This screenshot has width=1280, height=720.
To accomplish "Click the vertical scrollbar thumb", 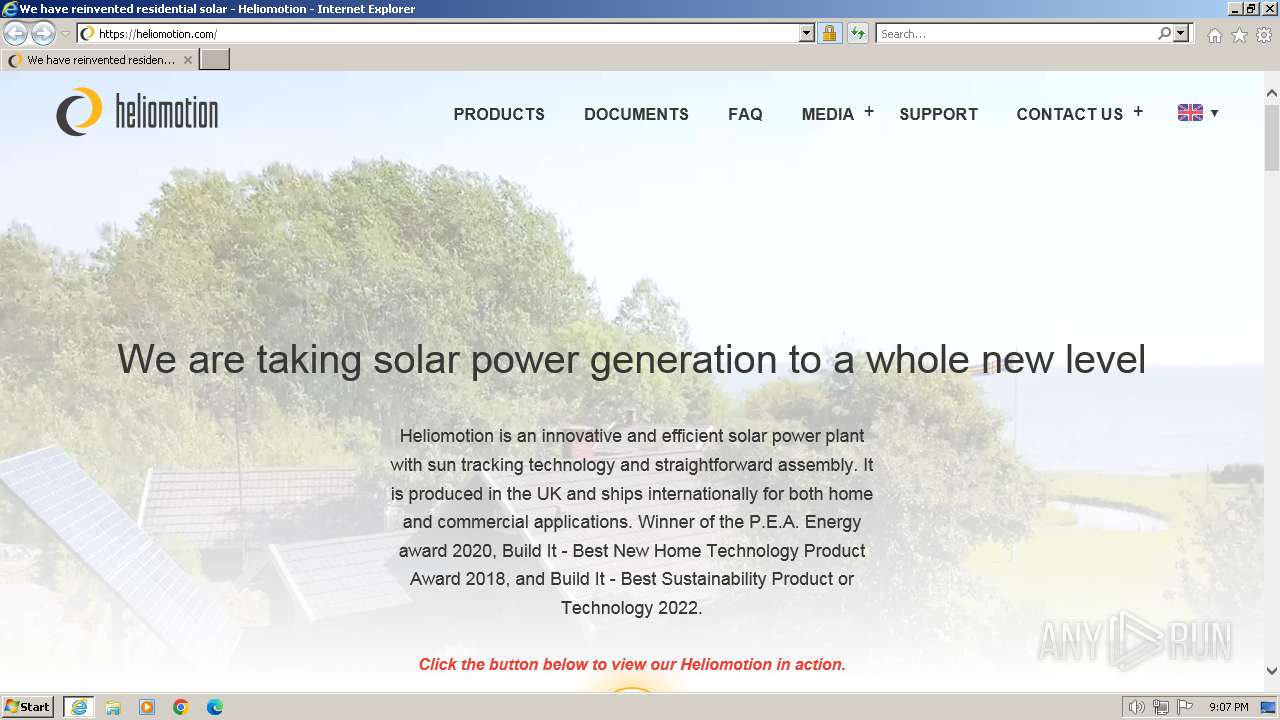I will [1272, 136].
